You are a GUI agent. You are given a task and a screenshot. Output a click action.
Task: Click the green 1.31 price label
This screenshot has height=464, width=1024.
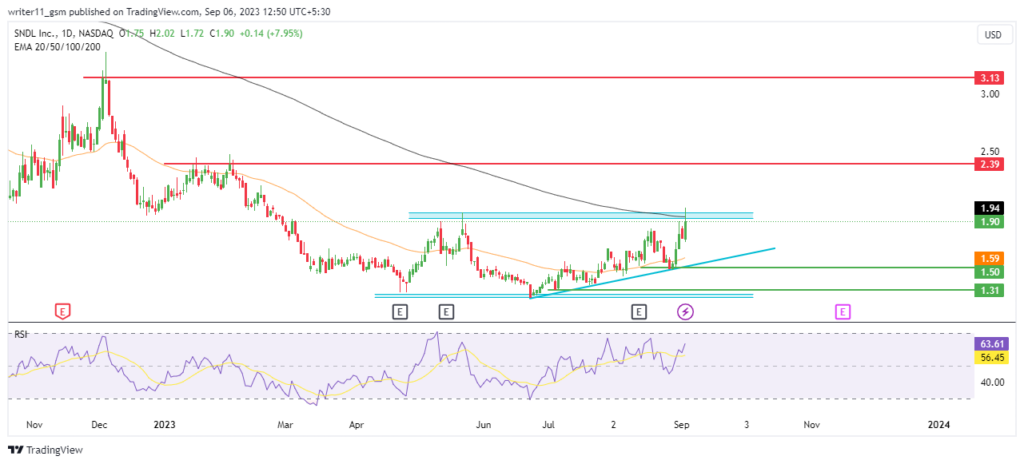coord(989,290)
